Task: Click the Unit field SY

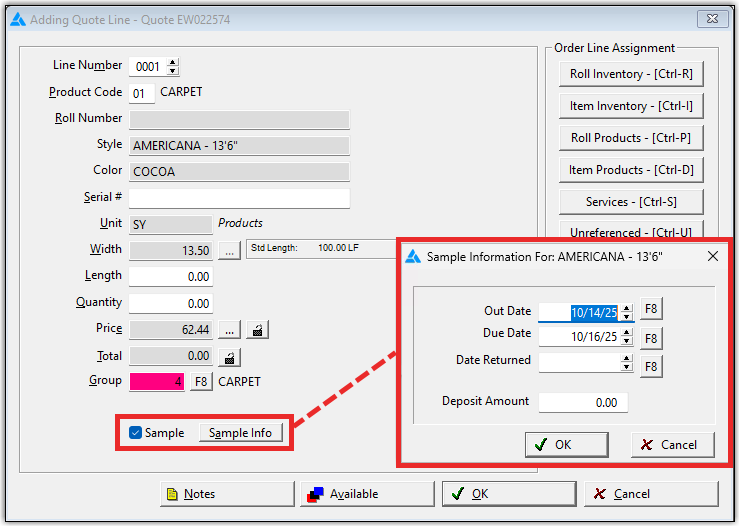Action: (171, 225)
